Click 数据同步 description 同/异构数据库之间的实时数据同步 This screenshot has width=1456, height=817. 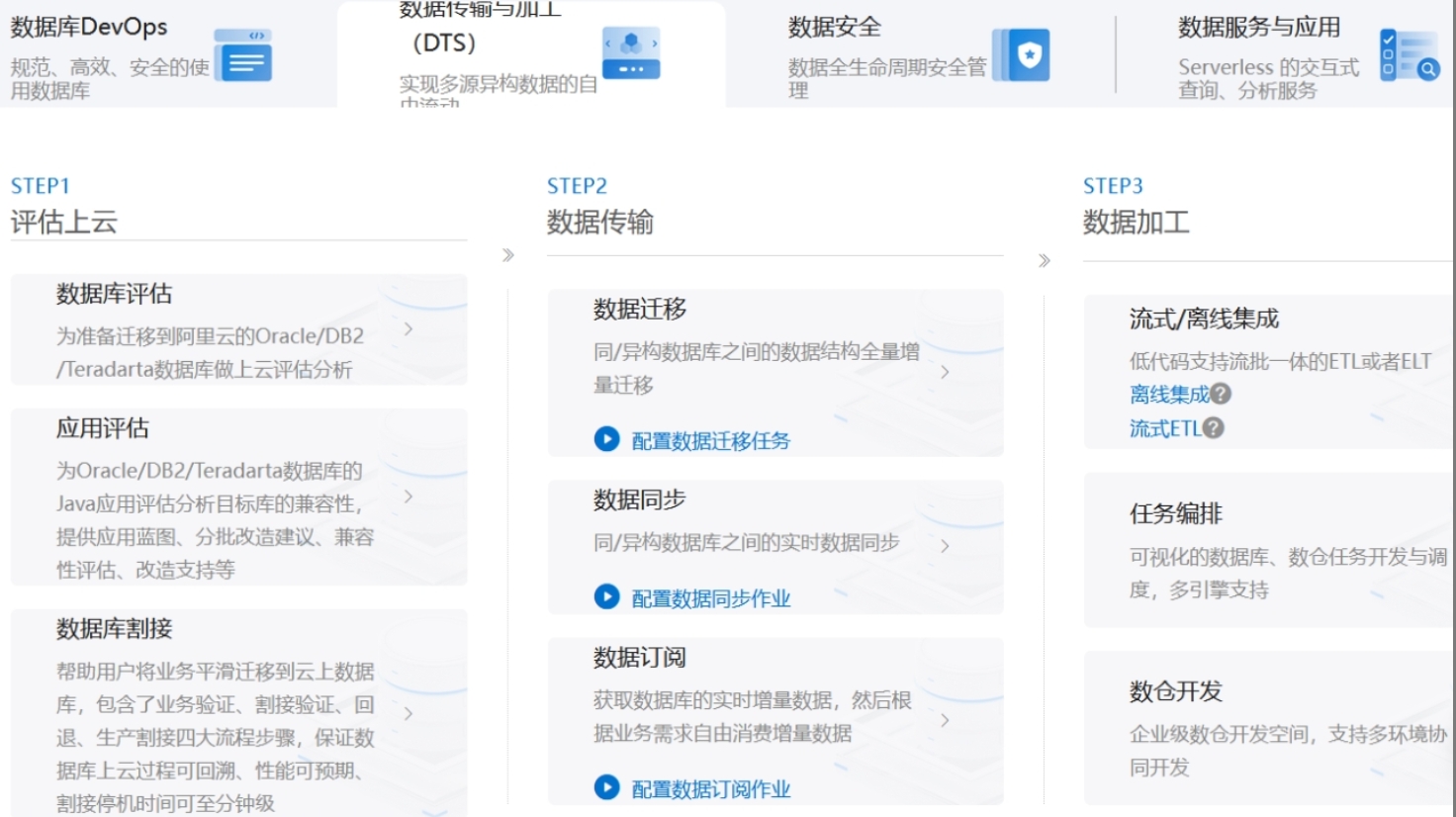point(747,542)
